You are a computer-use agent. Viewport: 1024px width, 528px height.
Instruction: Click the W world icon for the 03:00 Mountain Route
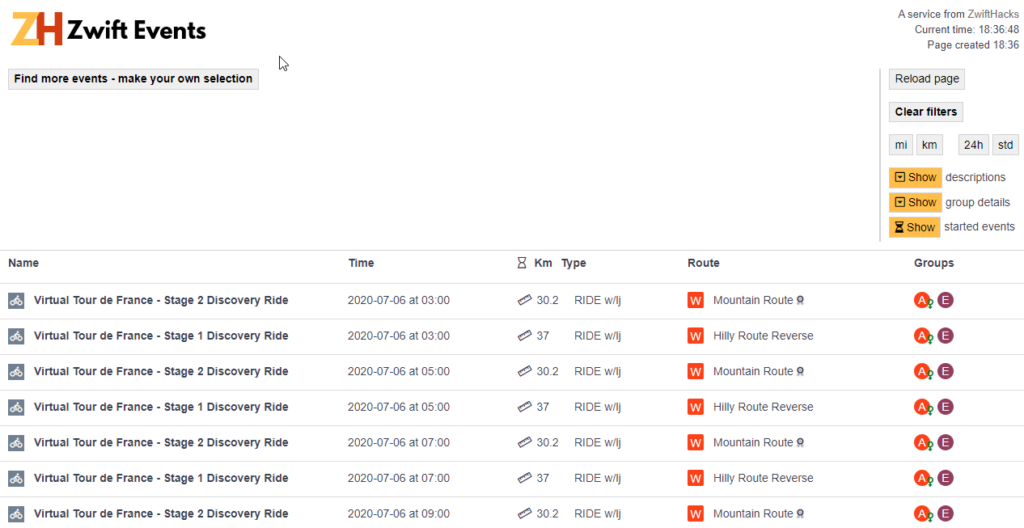click(696, 301)
